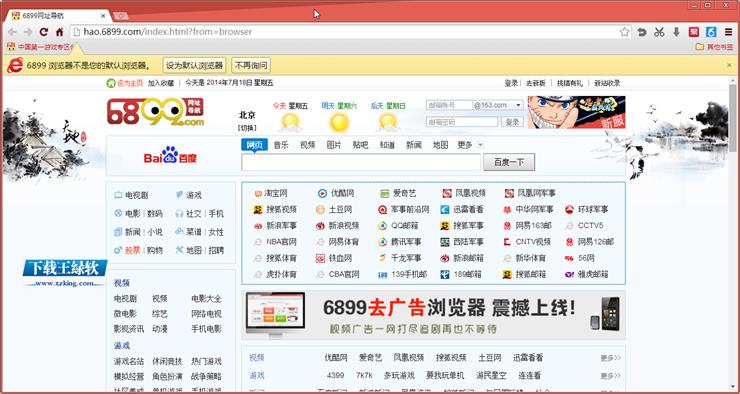
Task: Bookmark this page with the star icon
Action: tap(624, 32)
